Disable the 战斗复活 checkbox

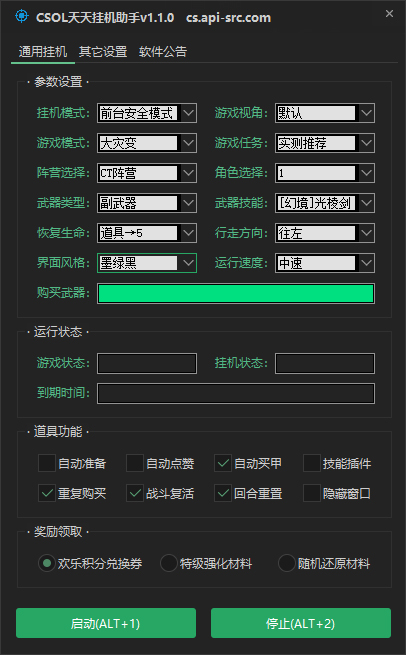coord(135,493)
